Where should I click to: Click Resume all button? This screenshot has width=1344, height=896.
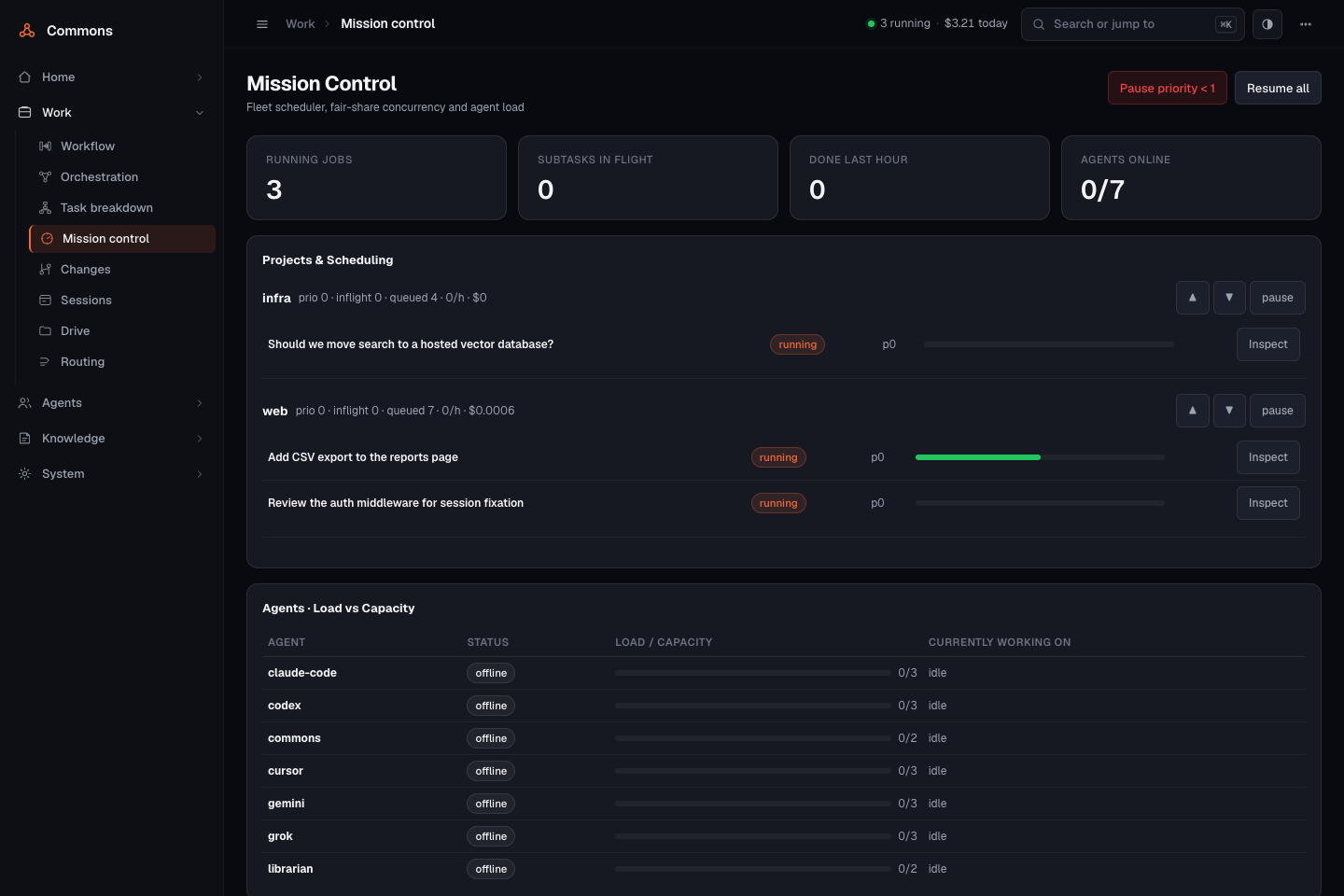[1278, 88]
